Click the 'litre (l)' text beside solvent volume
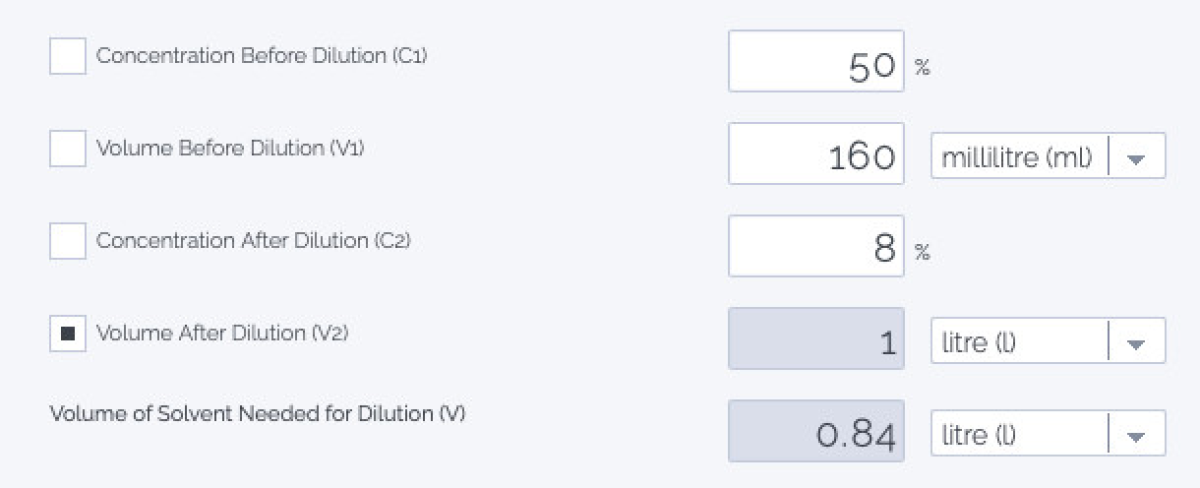Screen dimensions: 1200x488 click(x=978, y=435)
